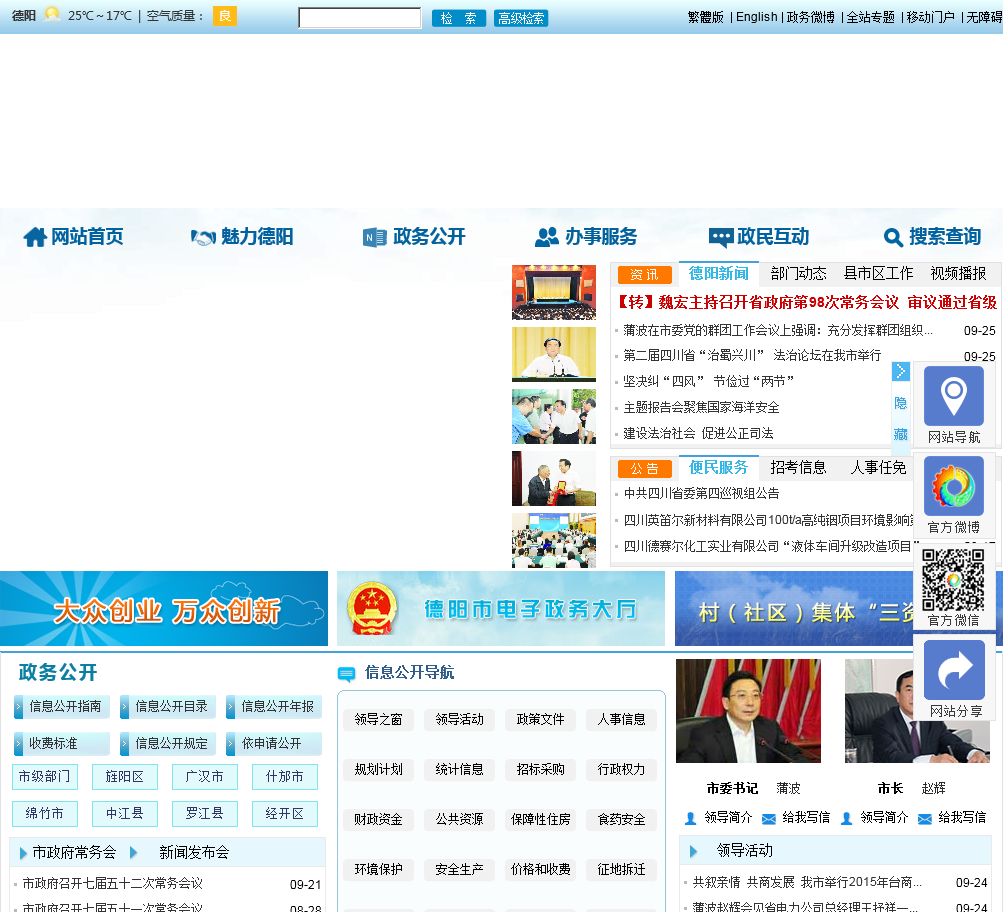Open the 市级部门 box link
Viewport: 1003px width, 912px height.
tap(45, 777)
